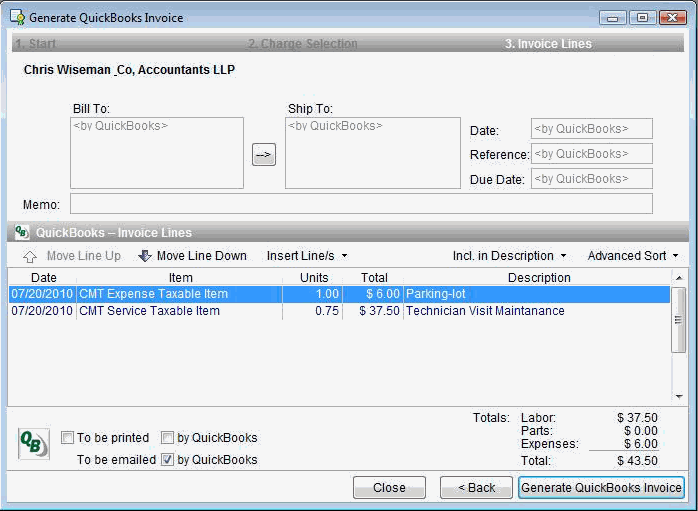The height and width of the screenshot is (511, 698).
Task: Click the green QB logo beside the print options
Action: point(34,444)
